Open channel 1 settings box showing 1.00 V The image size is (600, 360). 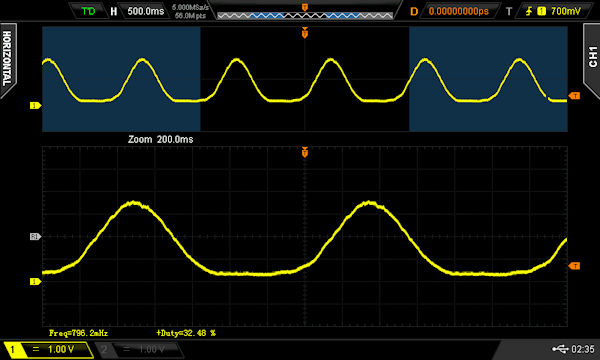[48, 349]
